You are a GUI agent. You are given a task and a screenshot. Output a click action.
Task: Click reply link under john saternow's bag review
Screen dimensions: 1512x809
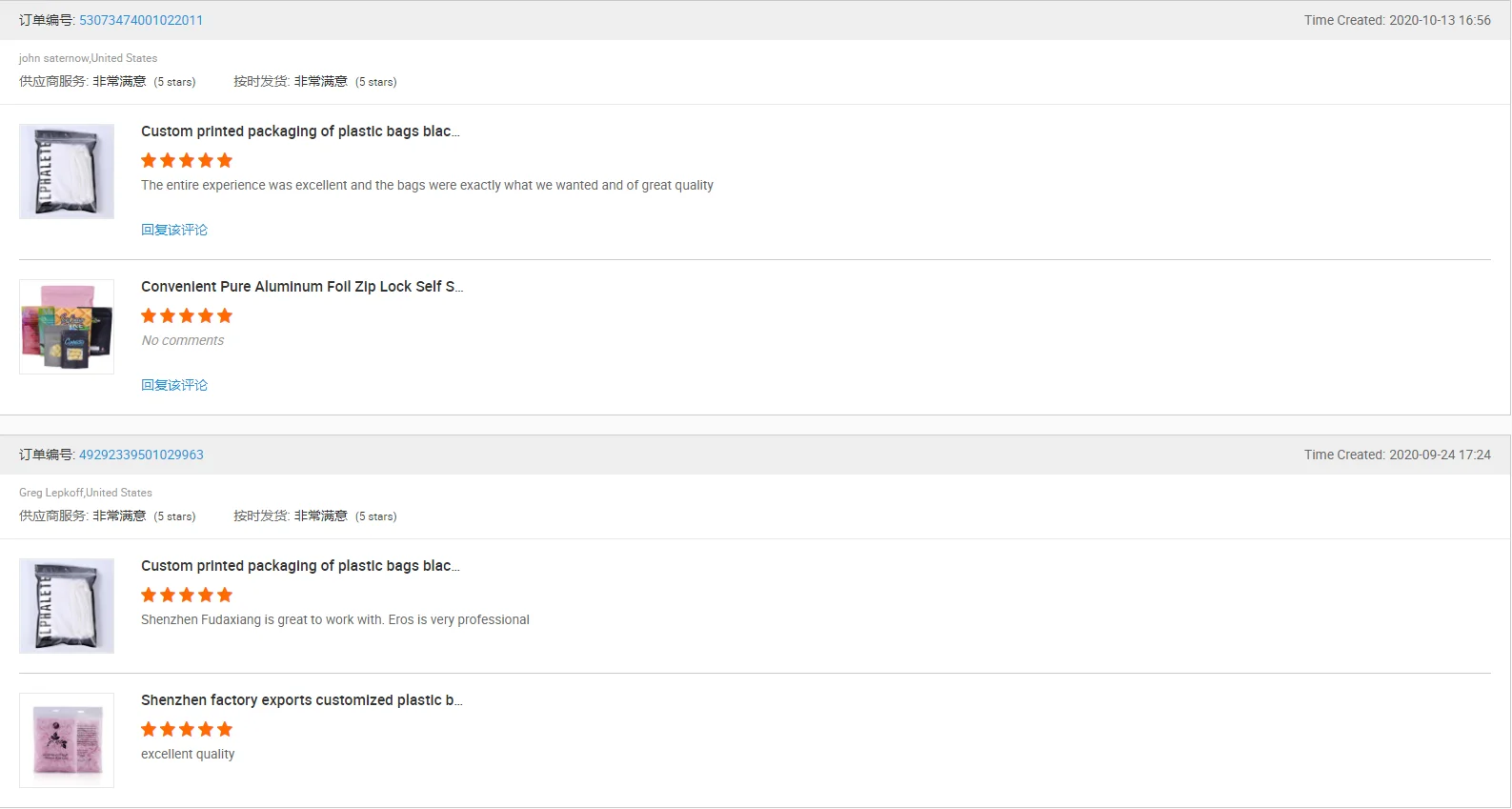(x=174, y=230)
